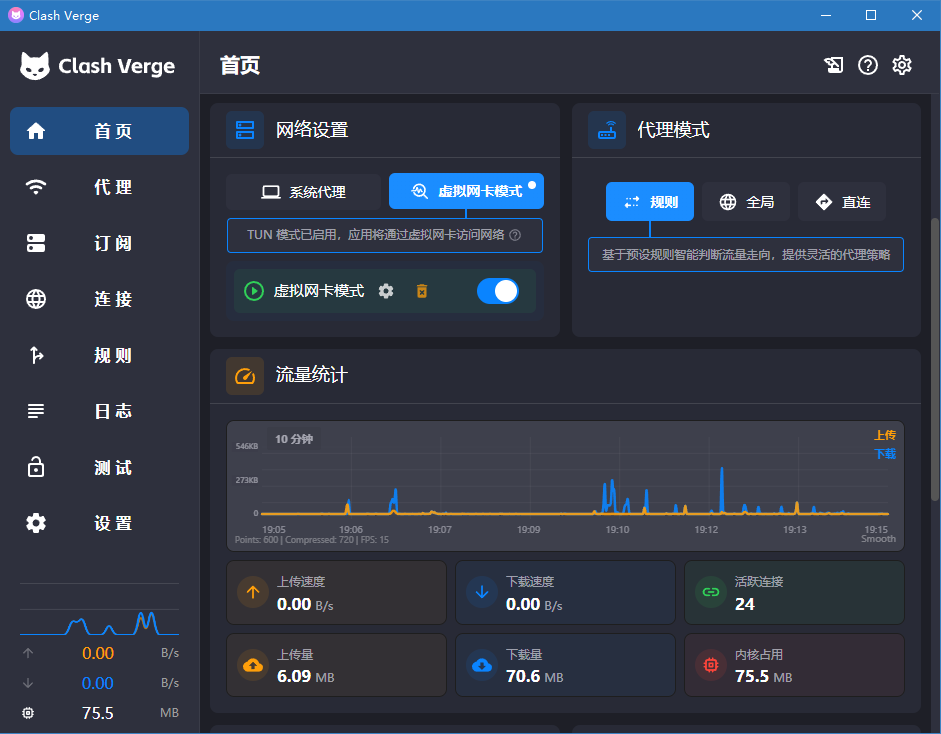The height and width of the screenshot is (734, 941).
Task: Open TUN mode gear settings icon
Action: click(386, 291)
